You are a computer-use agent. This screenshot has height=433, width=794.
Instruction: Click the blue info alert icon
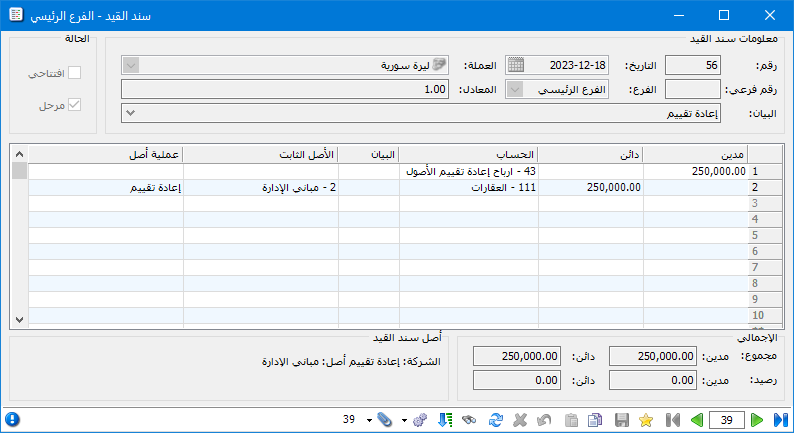pyautogui.click(x=12, y=419)
